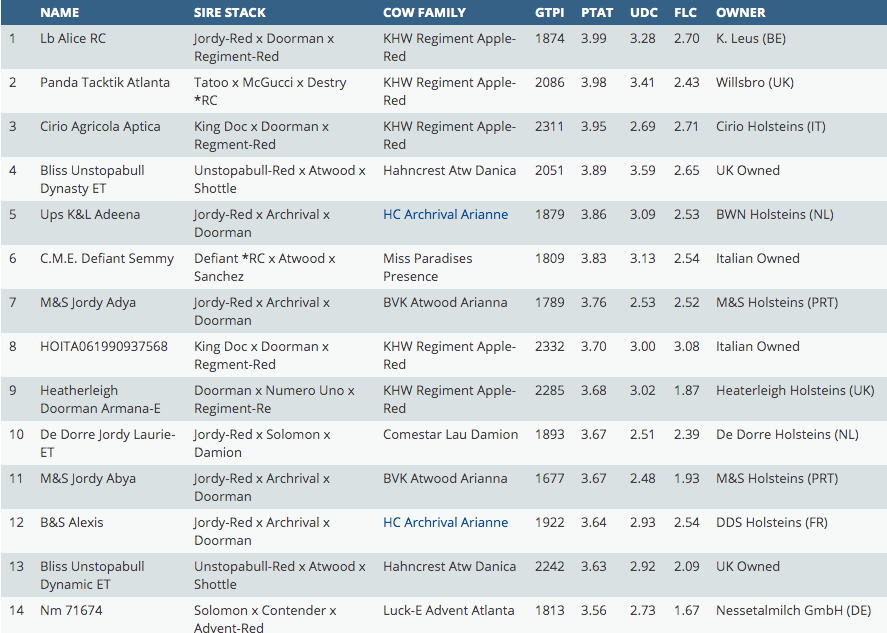The image size is (887, 633).
Task: Select Panda Tacktik Atlanta name
Action: point(105,82)
